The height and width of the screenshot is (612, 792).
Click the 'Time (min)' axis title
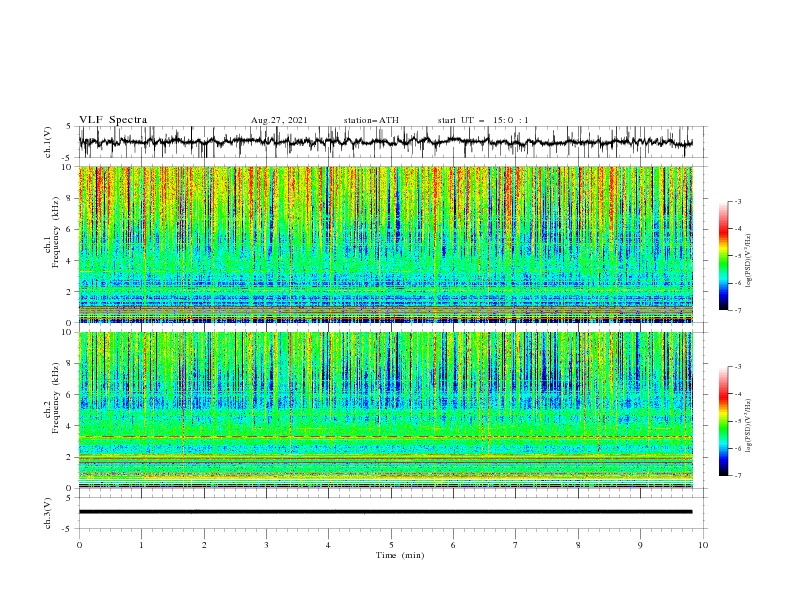click(400, 555)
